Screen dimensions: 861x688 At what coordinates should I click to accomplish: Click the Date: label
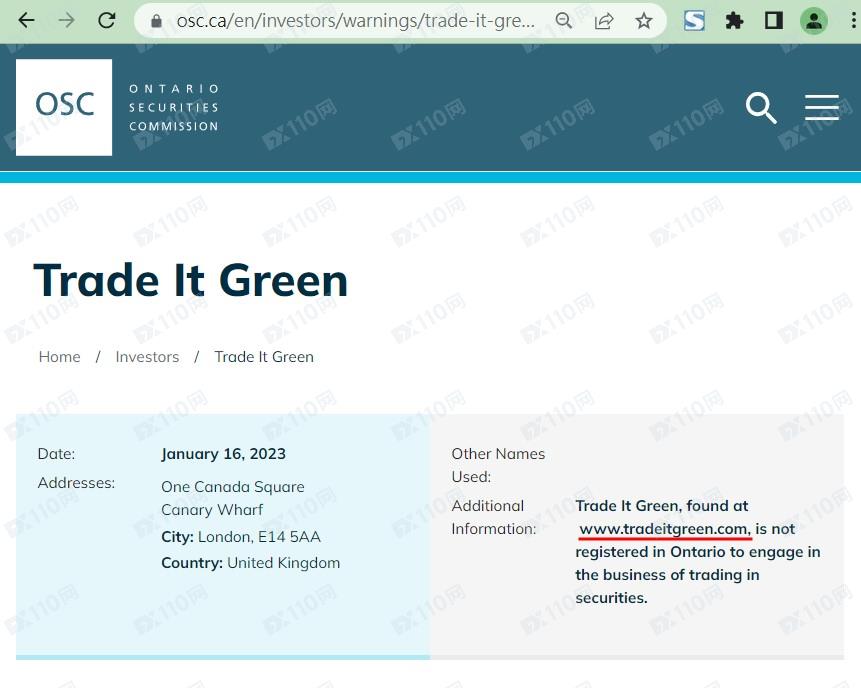click(x=56, y=454)
